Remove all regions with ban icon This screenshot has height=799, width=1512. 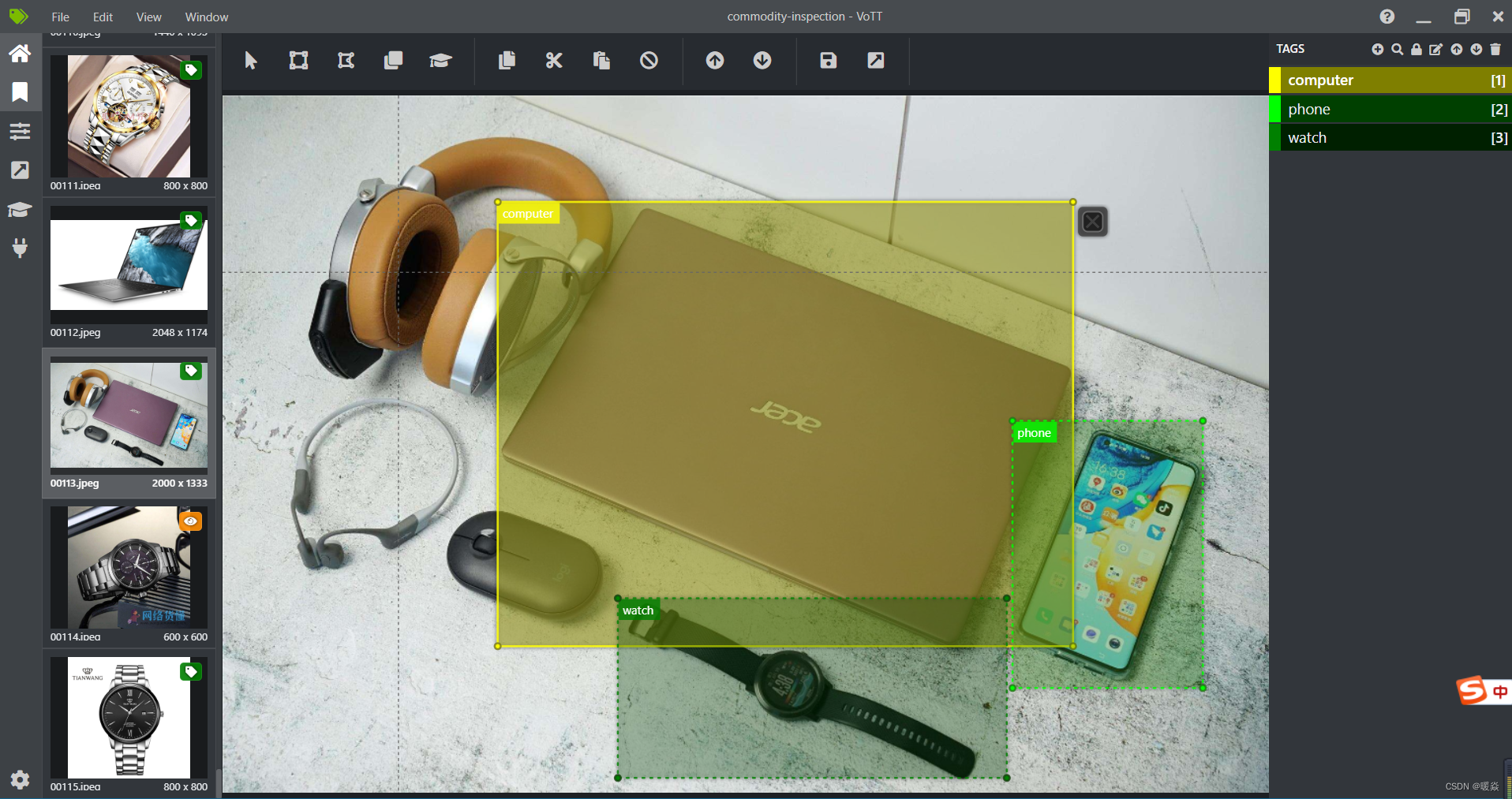(x=649, y=61)
